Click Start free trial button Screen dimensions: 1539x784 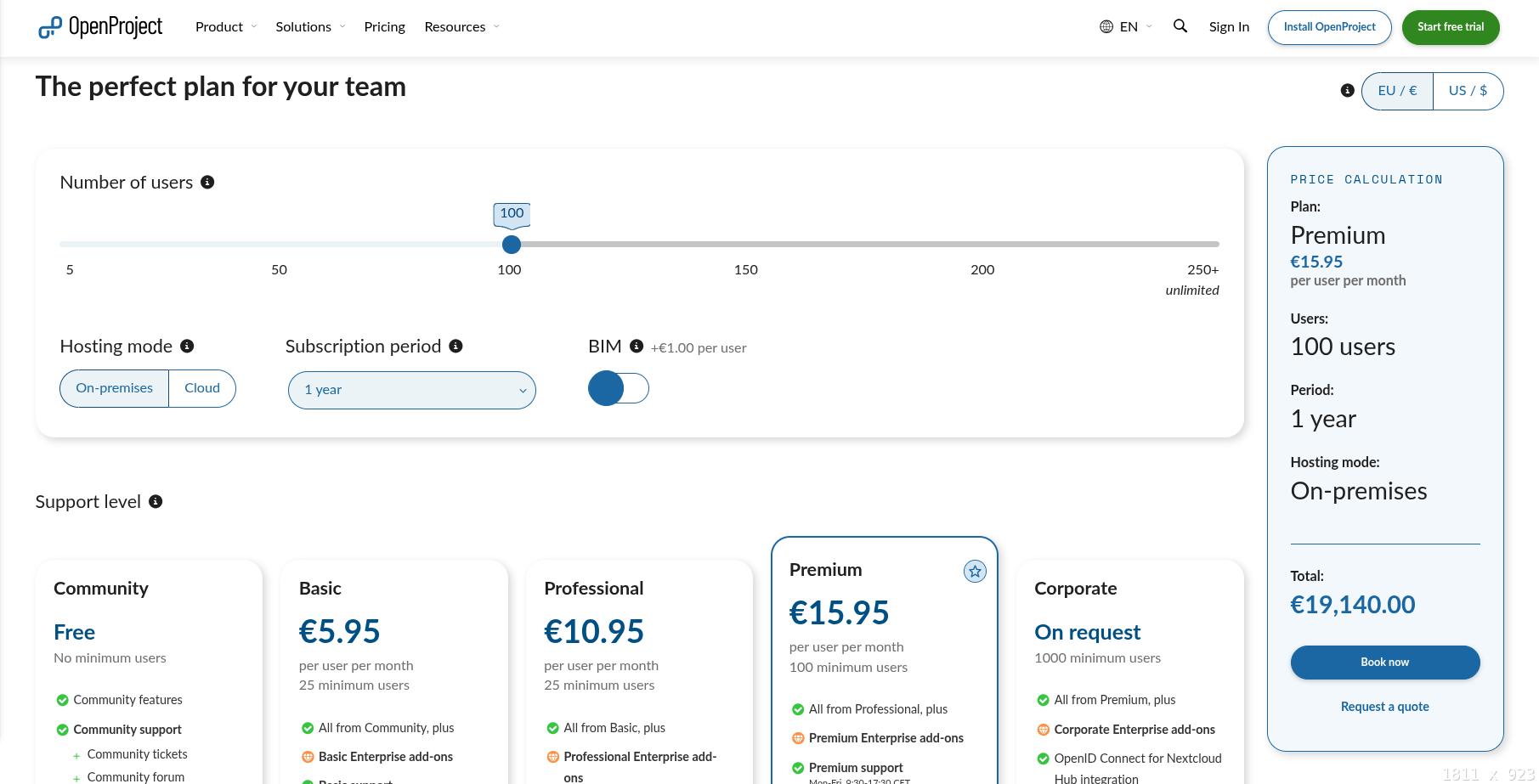pos(1451,27)
